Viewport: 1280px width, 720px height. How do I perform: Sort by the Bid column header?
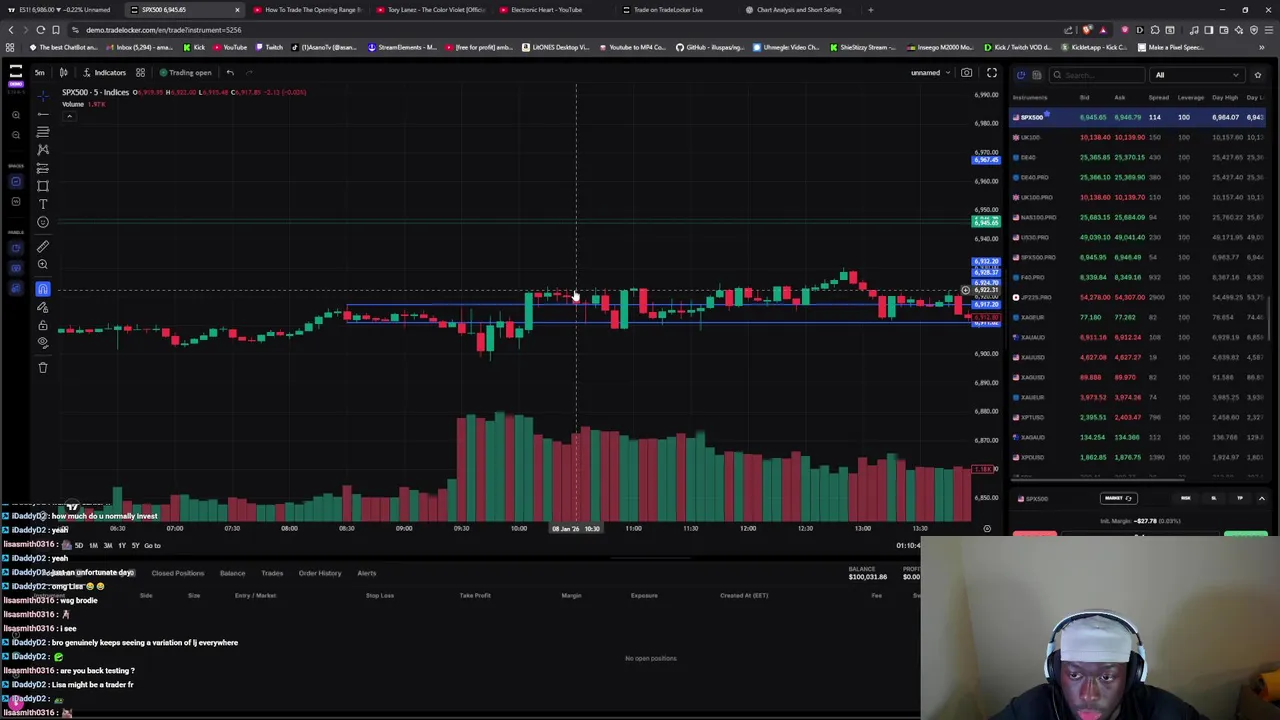click(1084, 97)
